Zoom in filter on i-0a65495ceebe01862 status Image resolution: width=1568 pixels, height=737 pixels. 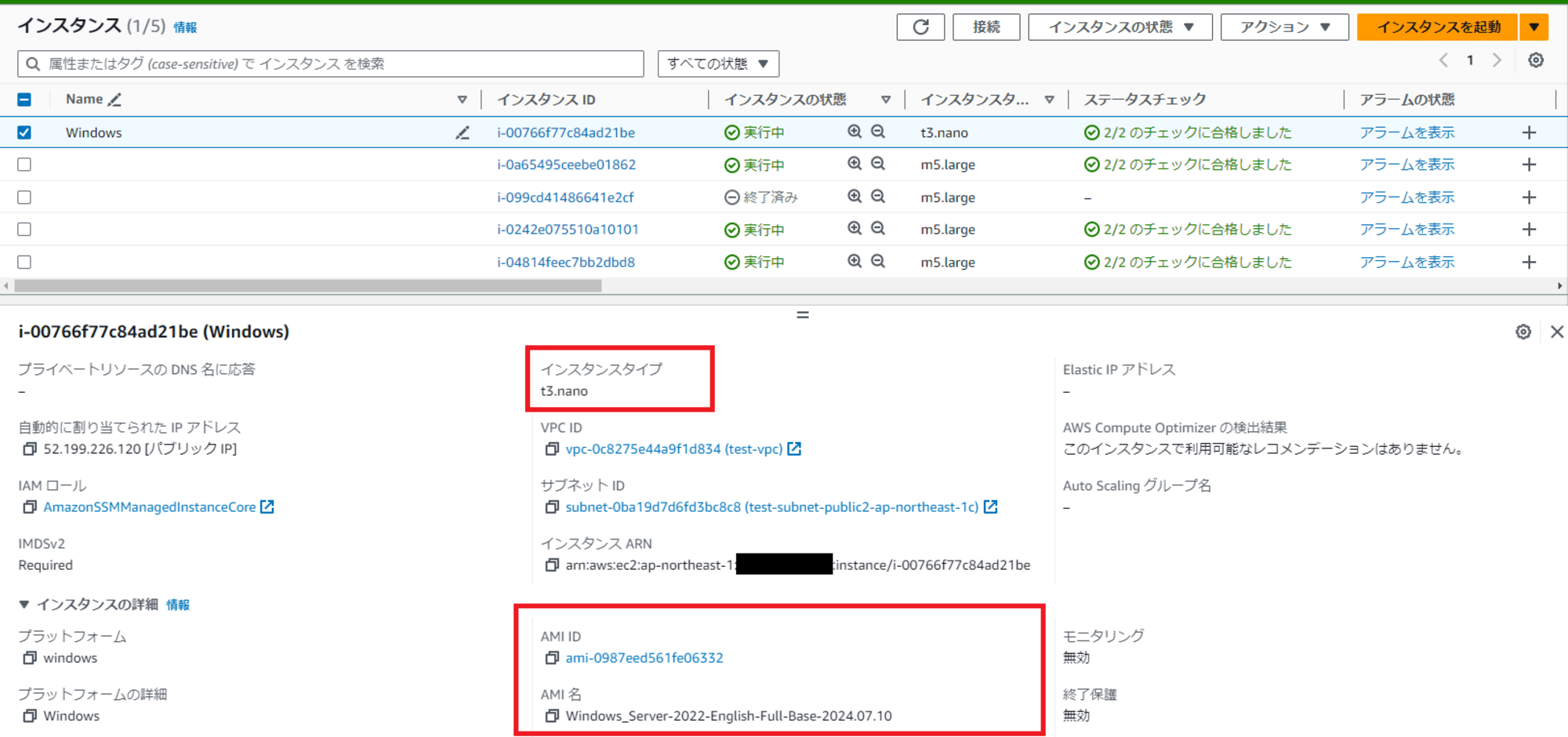855,164
